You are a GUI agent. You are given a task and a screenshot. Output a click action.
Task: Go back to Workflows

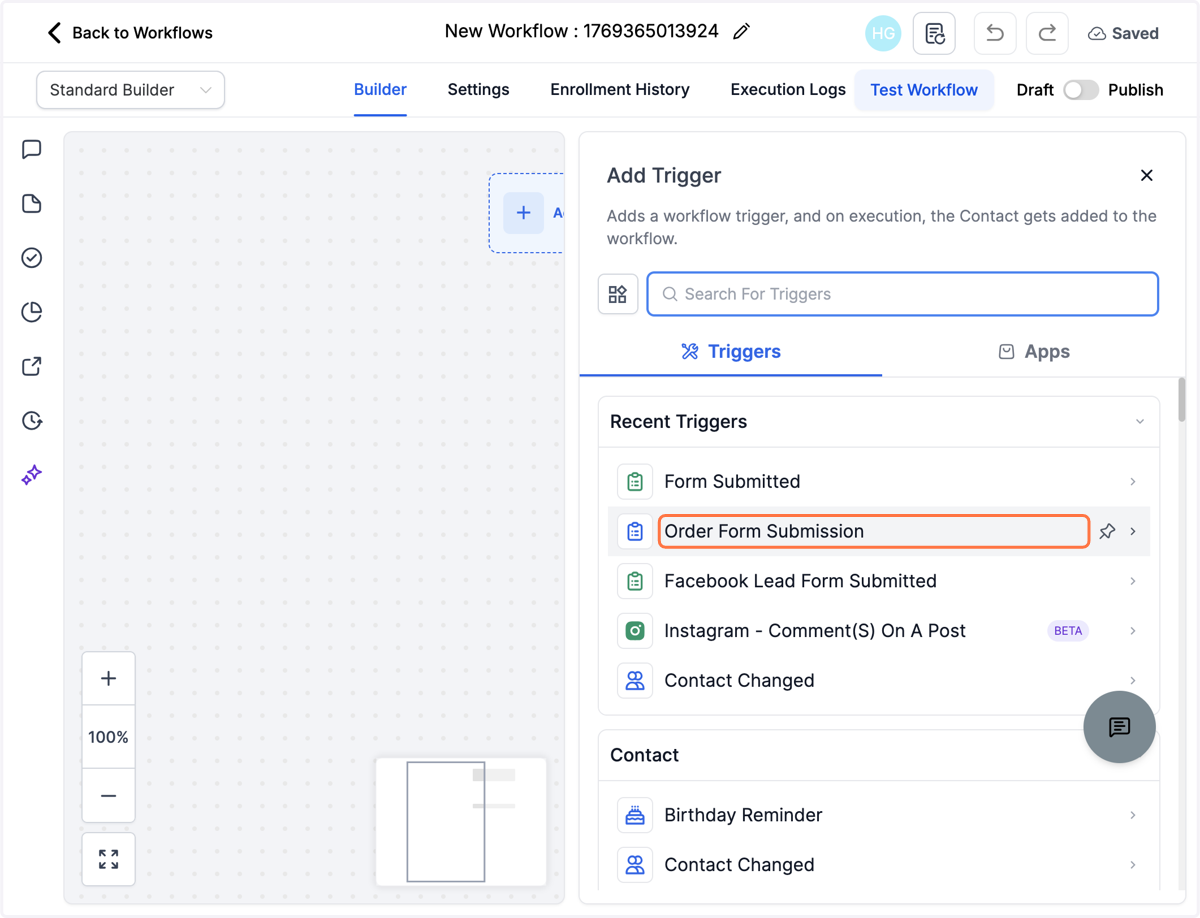point(130,33)
